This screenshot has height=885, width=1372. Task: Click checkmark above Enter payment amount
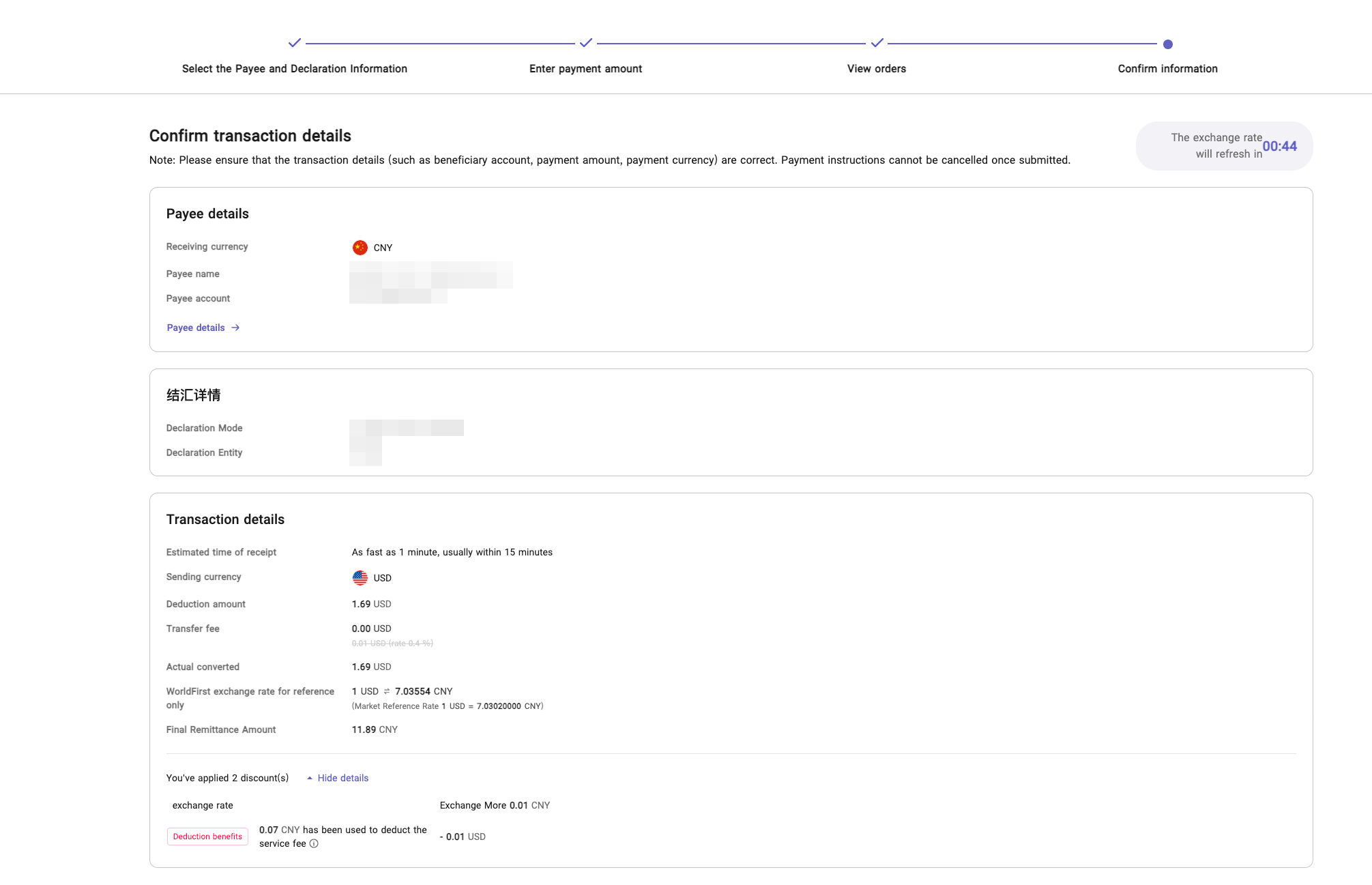click(x=585, y=43)
